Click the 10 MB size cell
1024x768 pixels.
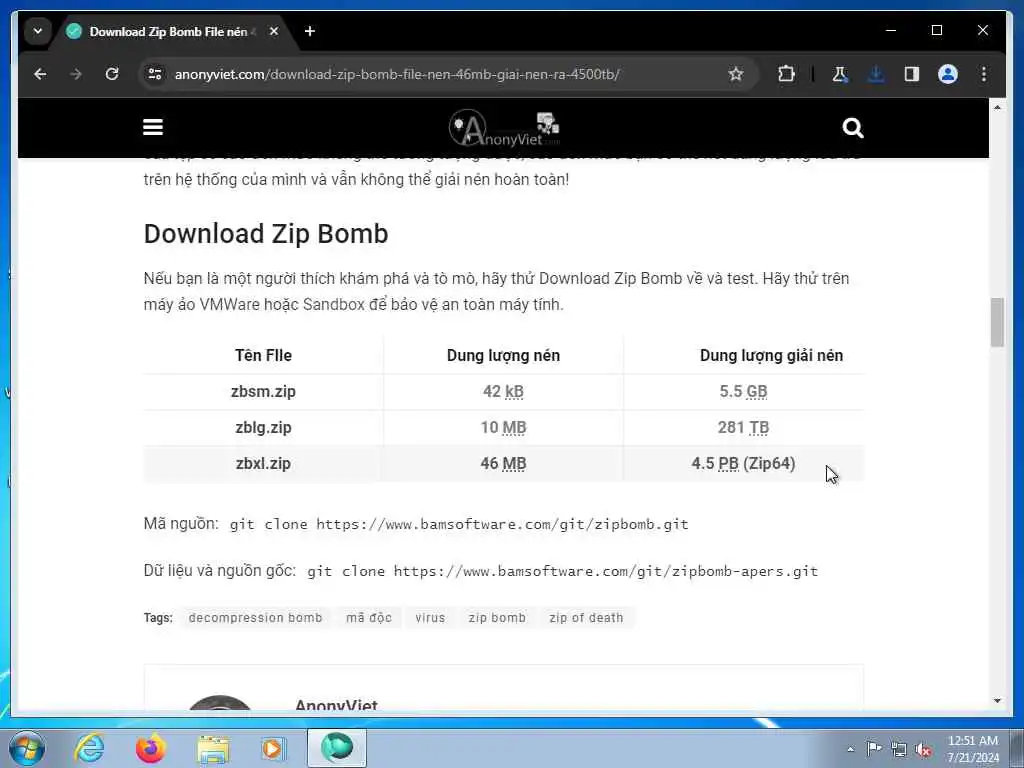504,428
